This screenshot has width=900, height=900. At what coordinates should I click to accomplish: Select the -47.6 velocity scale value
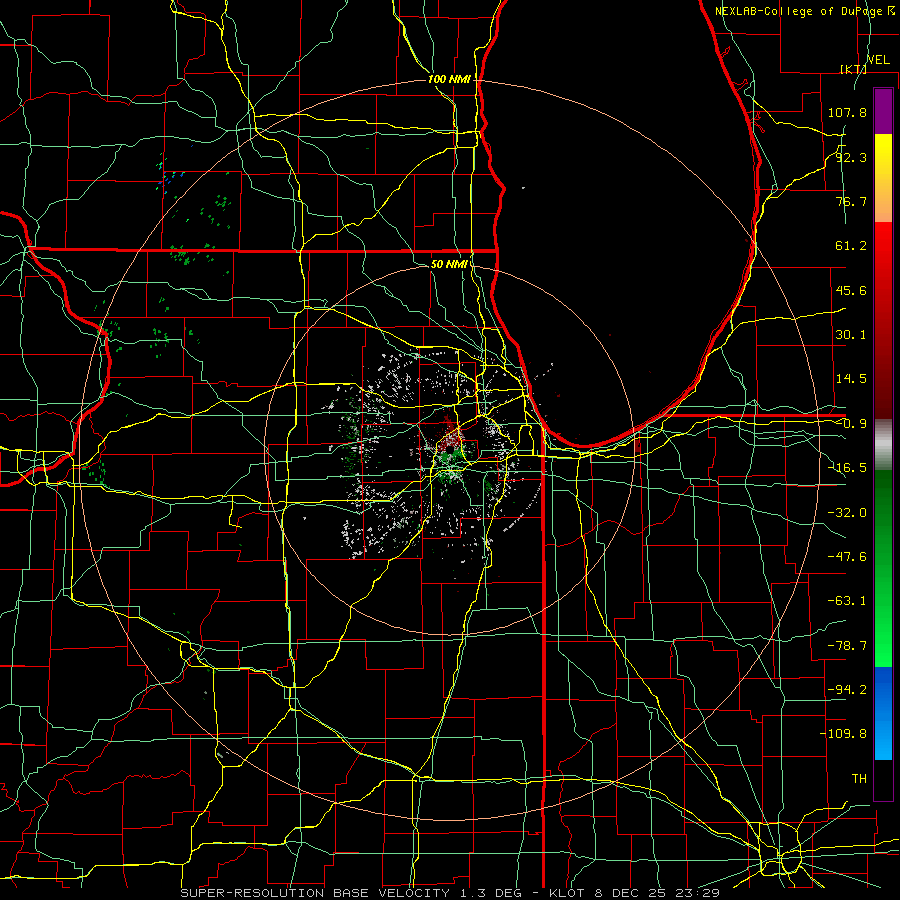(847, 557)
